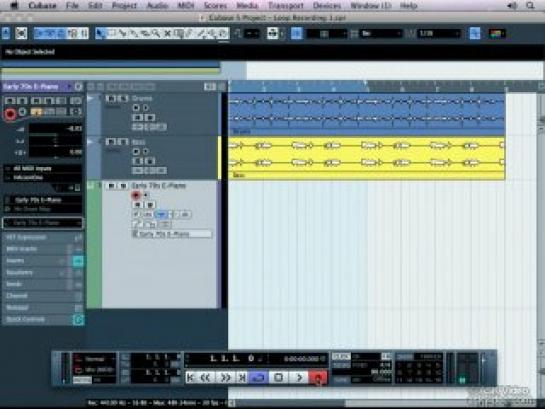Image resolution: width=545 pixels, height=409 pixels.
Task: Mute the Drums track
Action: pos(111,98)
